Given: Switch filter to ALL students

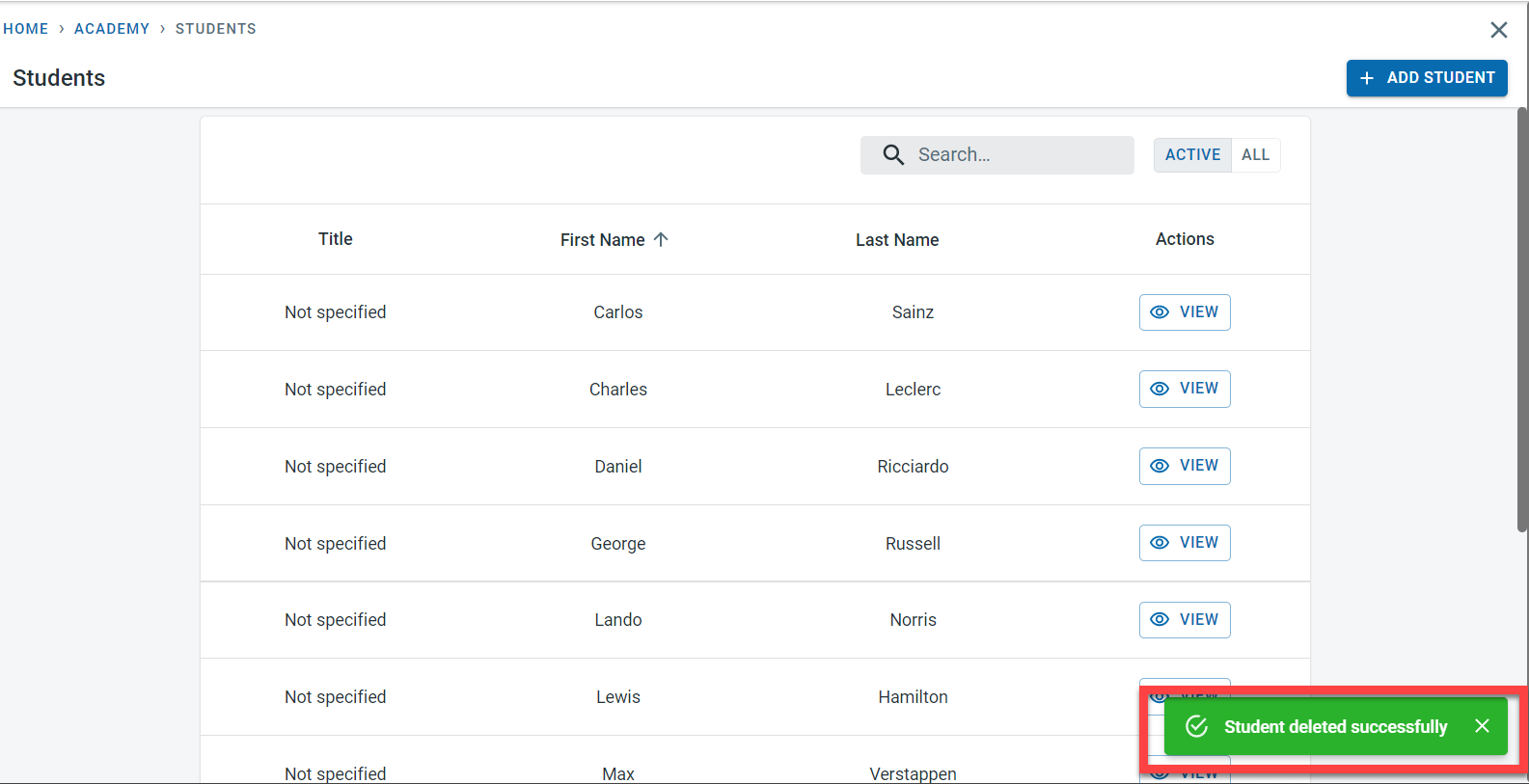Looking at the screenshot, I should pyautogui.click(x=1255, y=155).
